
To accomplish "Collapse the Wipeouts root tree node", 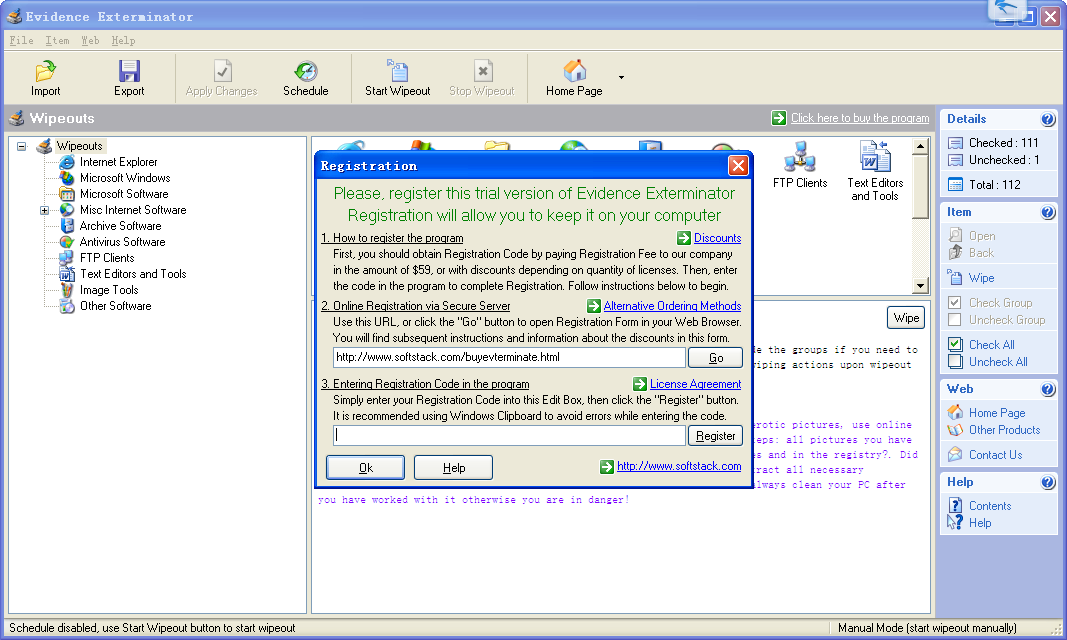I will tap(22, 146).
